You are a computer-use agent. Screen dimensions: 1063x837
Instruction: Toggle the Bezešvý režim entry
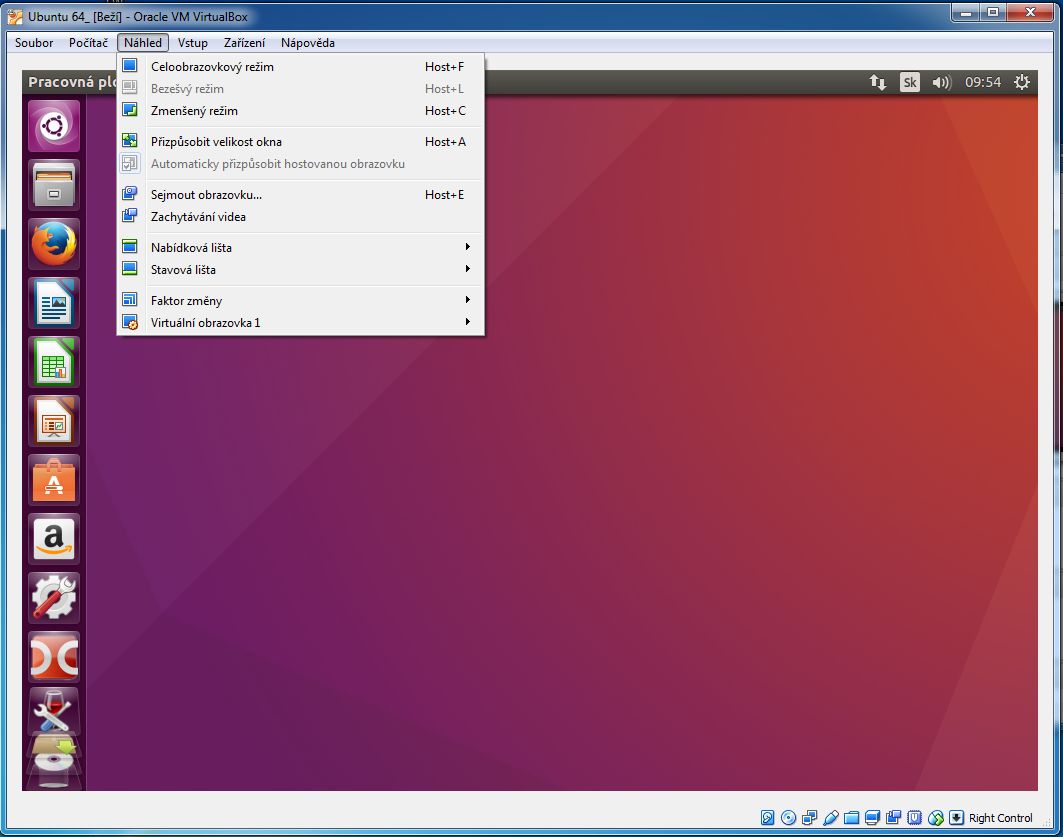click(300, 89)
